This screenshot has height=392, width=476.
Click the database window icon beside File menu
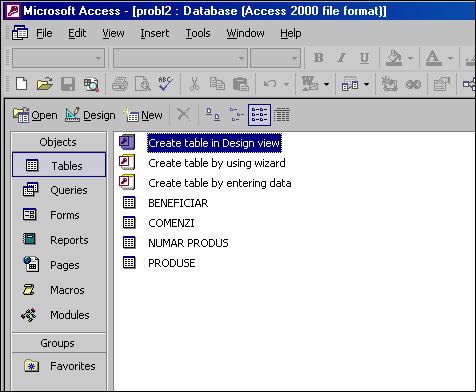pos(20,33)
